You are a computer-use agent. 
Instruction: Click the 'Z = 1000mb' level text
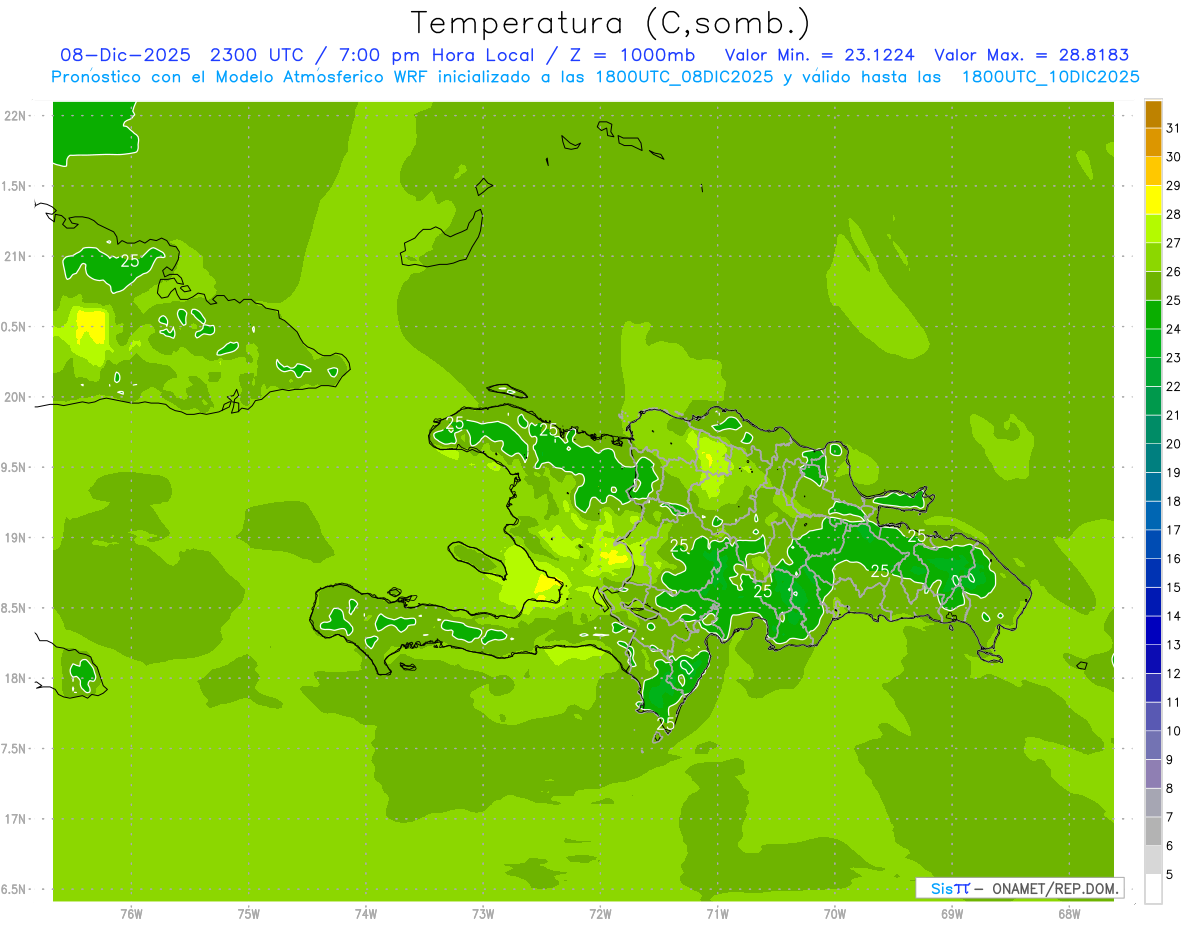(631, 56)
